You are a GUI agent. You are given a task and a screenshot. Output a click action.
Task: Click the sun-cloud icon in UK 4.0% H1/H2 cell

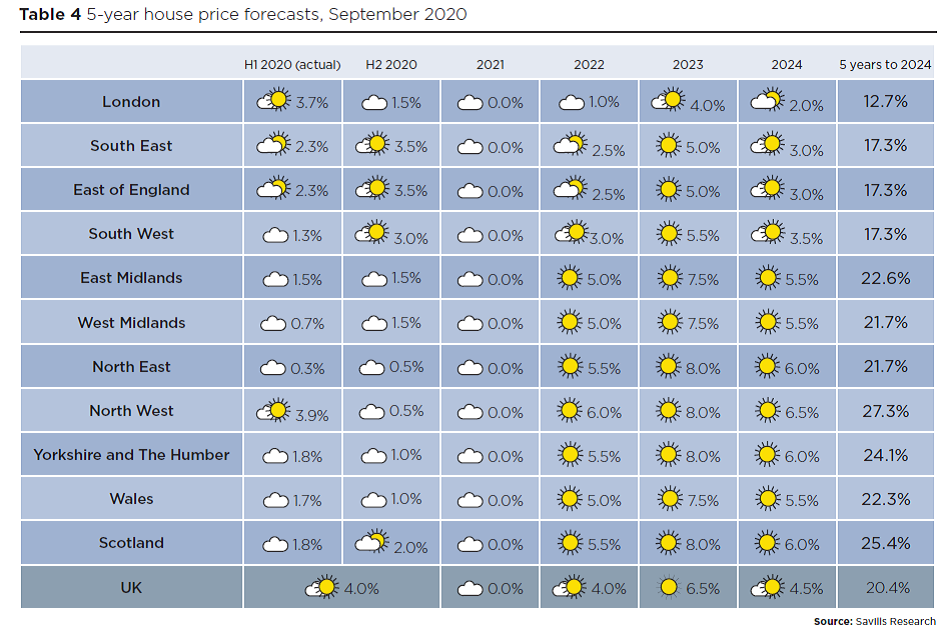(322, 587)
